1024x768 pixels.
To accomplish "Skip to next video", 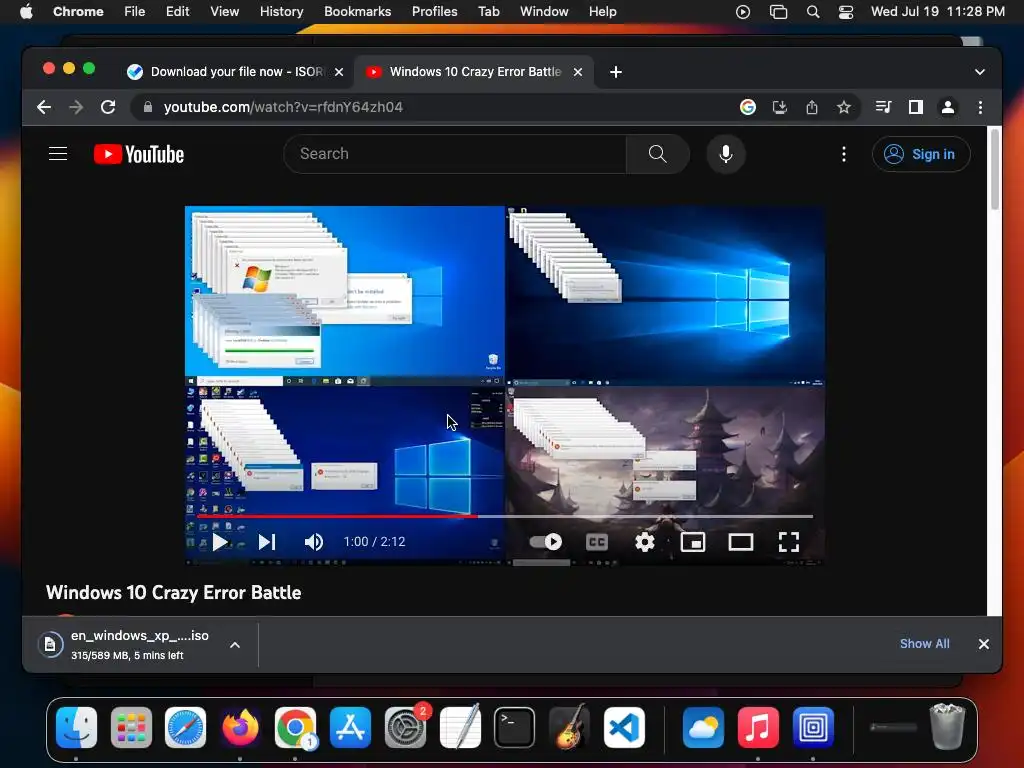I will pos(267,542).
